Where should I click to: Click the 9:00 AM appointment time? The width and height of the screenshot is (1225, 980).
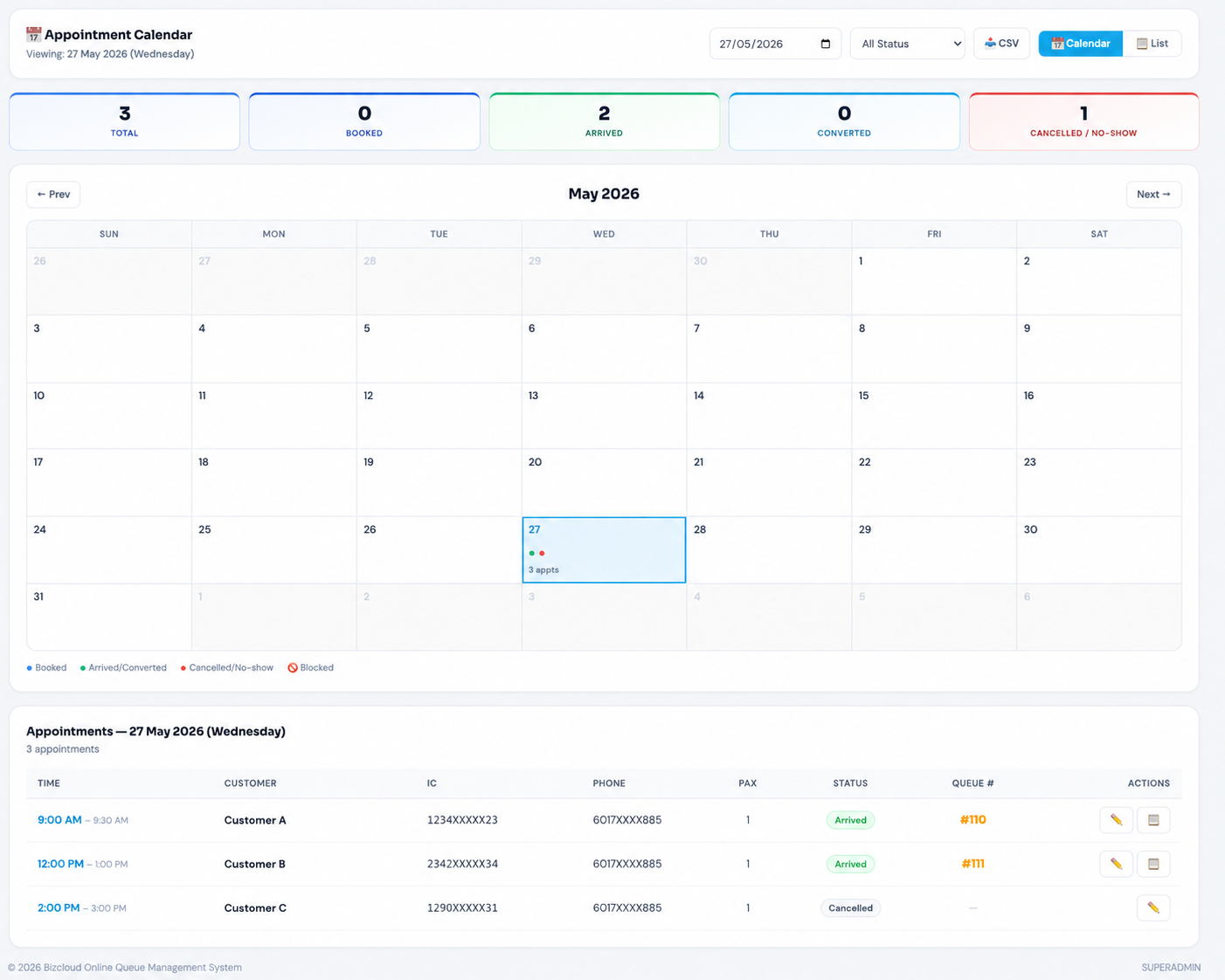coord(59,819)
